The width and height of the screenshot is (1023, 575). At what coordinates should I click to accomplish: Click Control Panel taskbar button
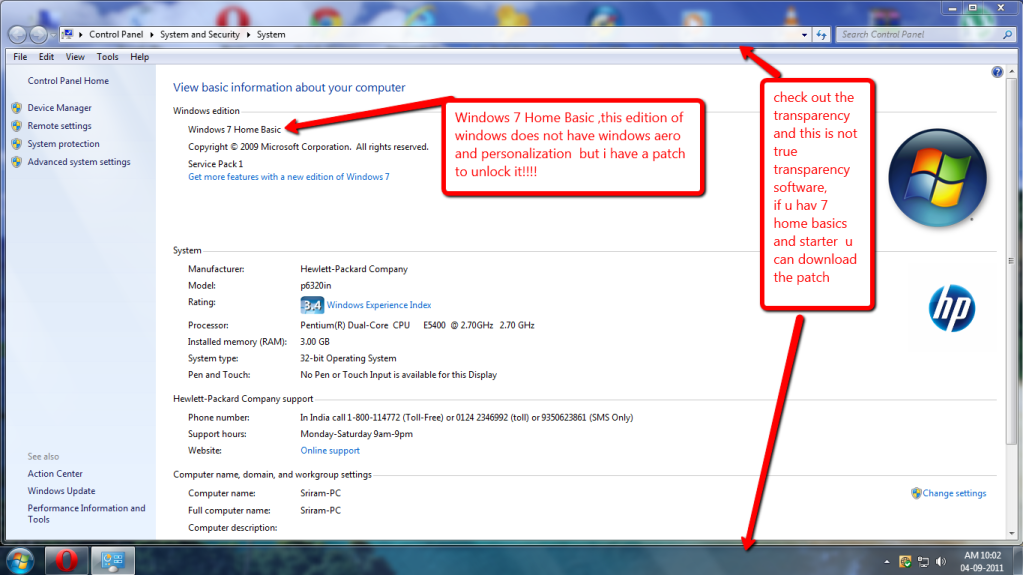112,561
